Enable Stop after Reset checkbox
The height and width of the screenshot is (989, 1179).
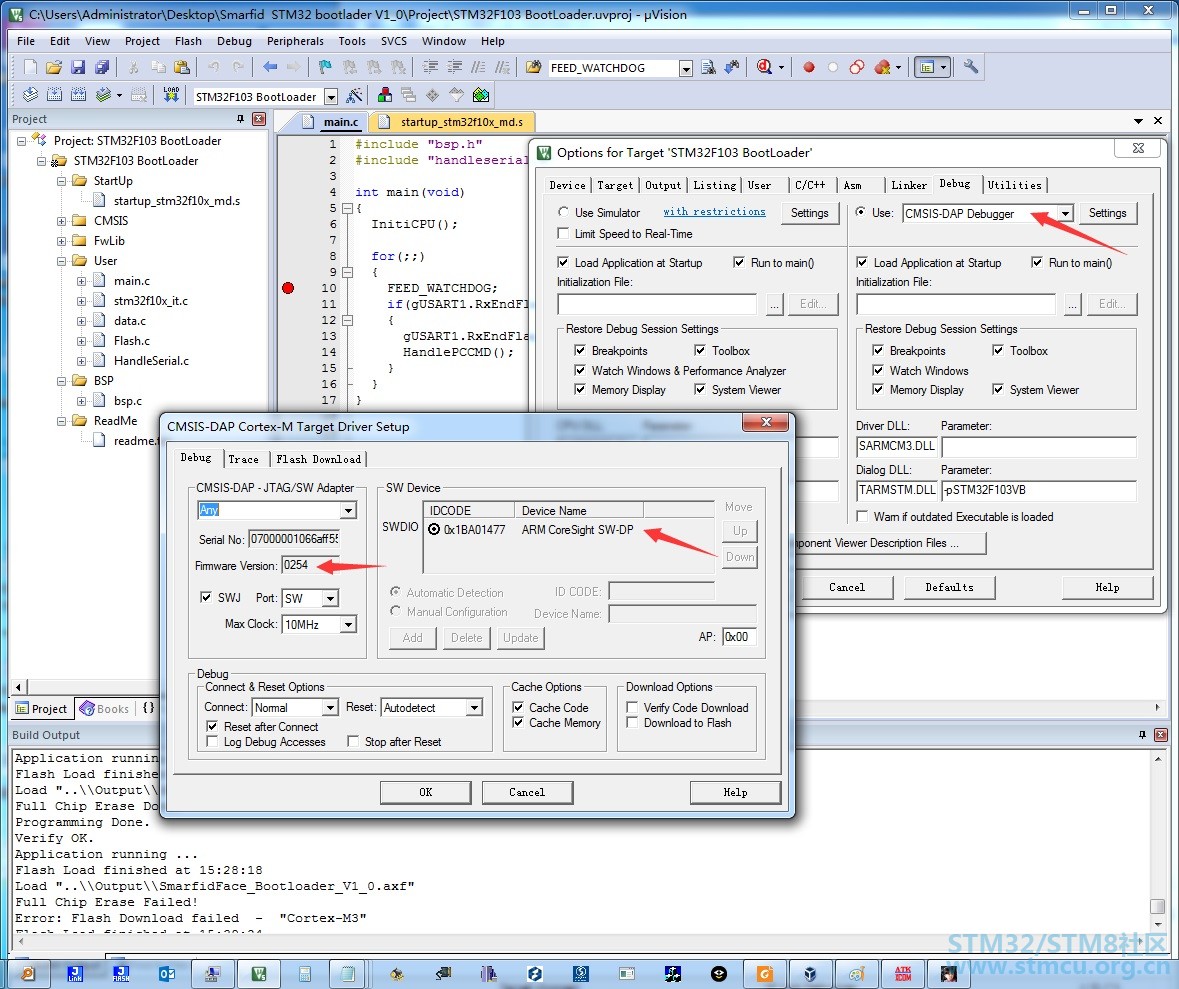(353, 742)
